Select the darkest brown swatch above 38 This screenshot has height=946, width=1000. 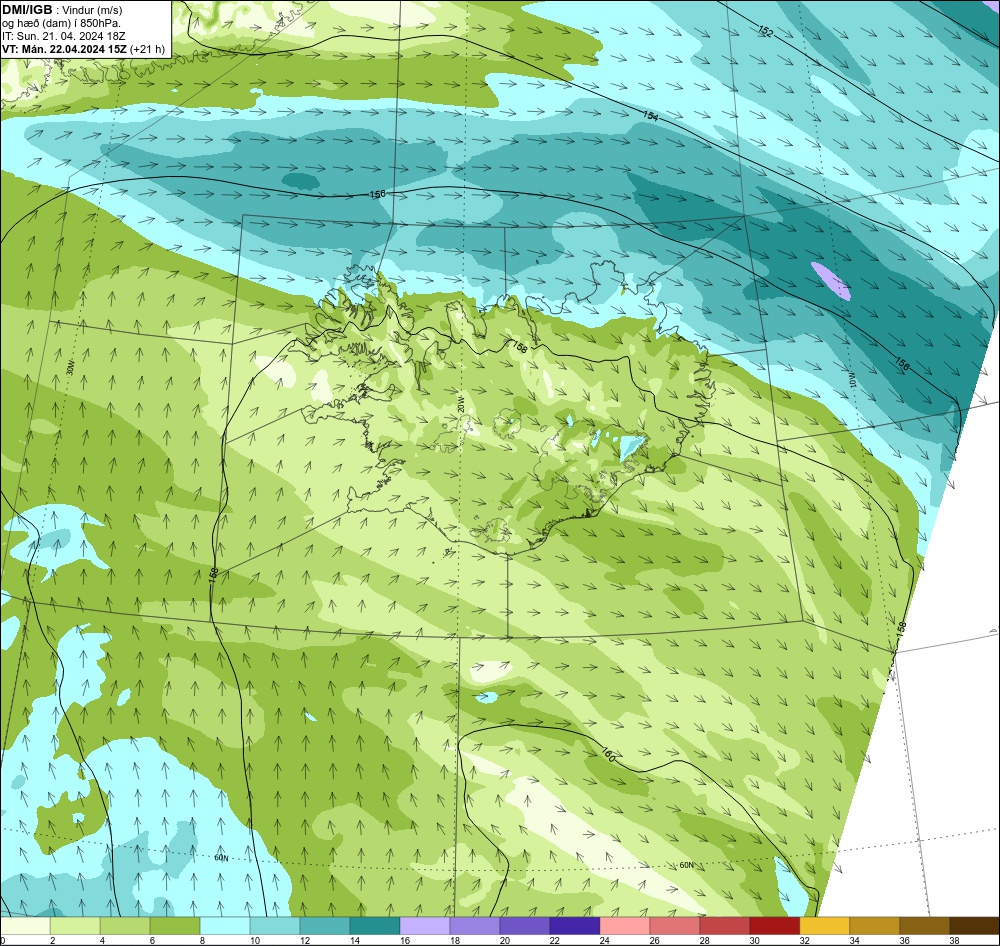pyautogui.click(x=974, y=926)
